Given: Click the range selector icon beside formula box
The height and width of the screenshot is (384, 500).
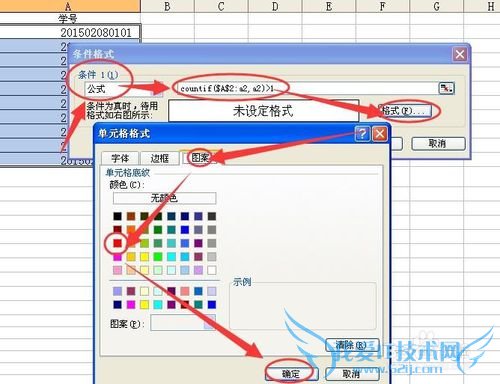Looking at the screenshot, I should click(446, 88).
